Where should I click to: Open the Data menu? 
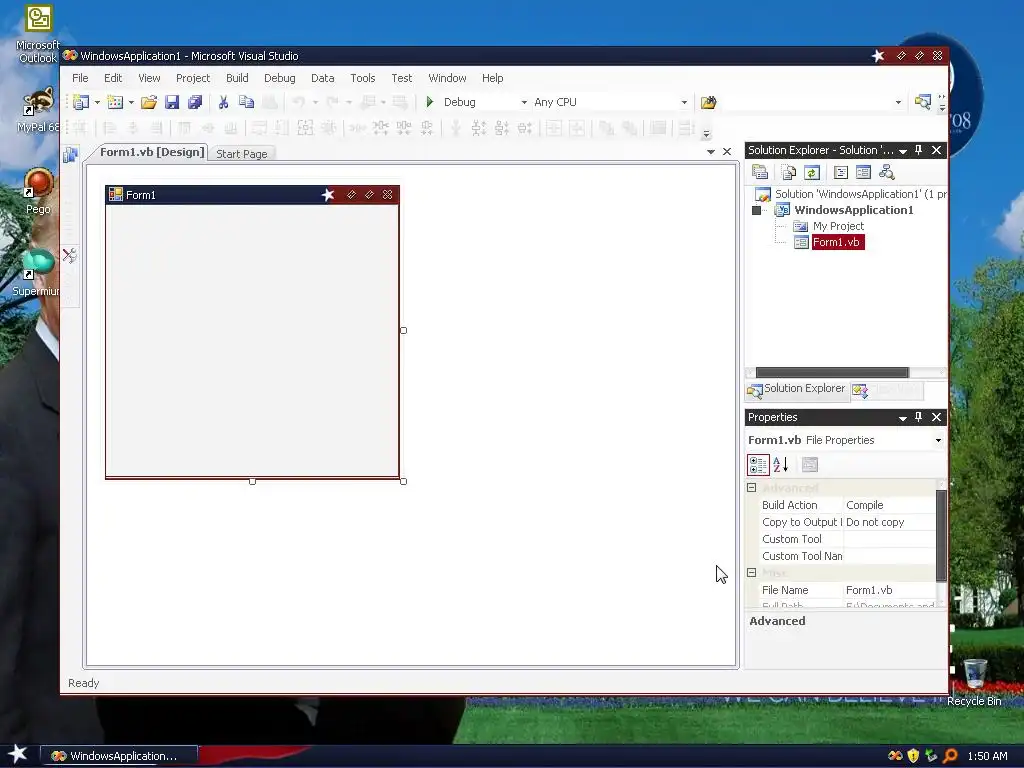coord(323,78)
